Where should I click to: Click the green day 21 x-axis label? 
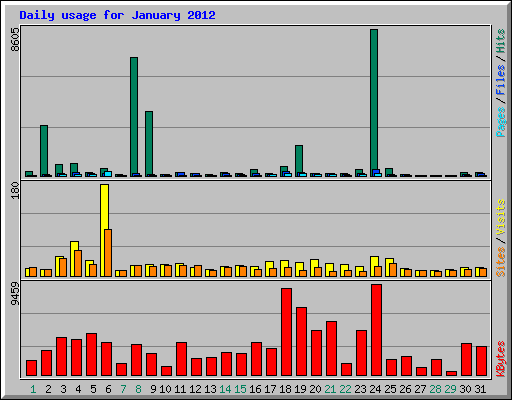pos(330,389)
